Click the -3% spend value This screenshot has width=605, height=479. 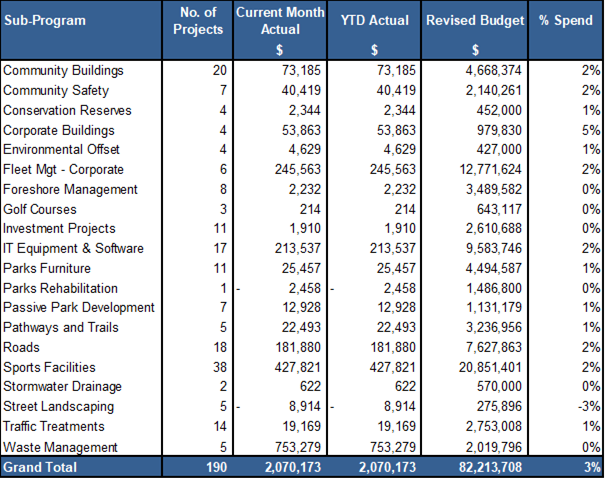pos(589,406)
